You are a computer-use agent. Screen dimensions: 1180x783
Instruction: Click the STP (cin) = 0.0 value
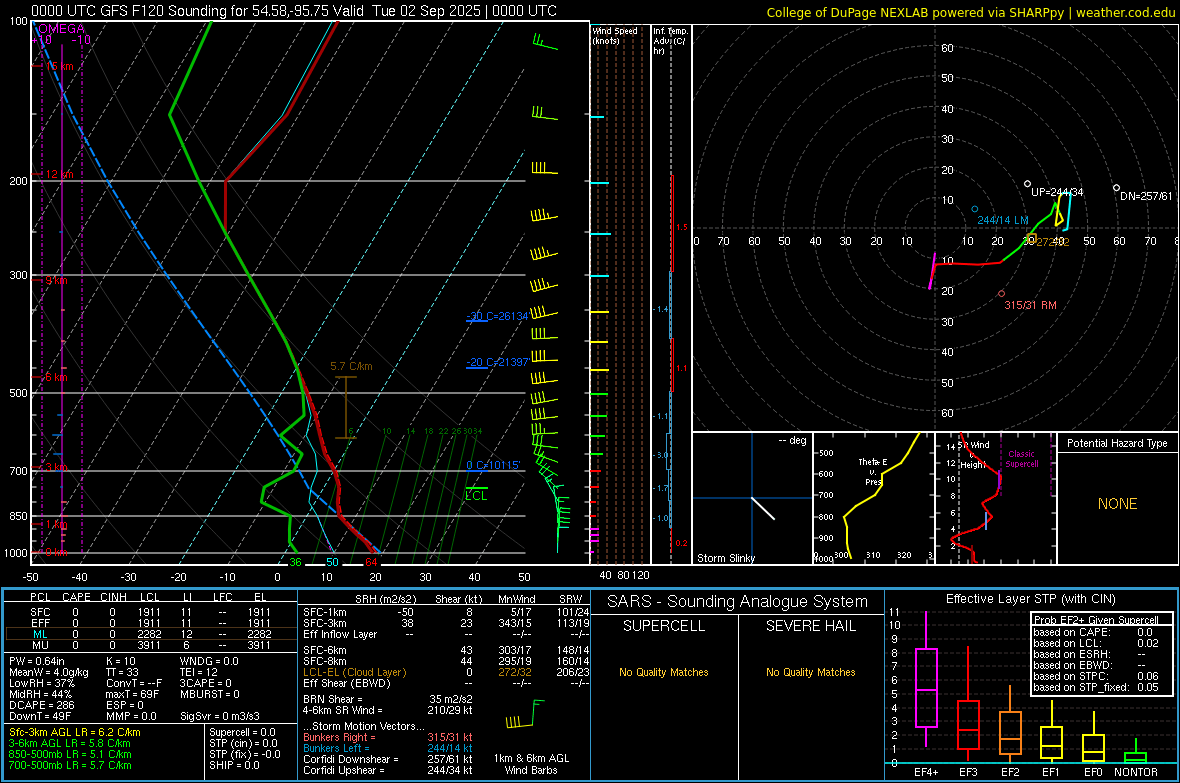point(243,743)
